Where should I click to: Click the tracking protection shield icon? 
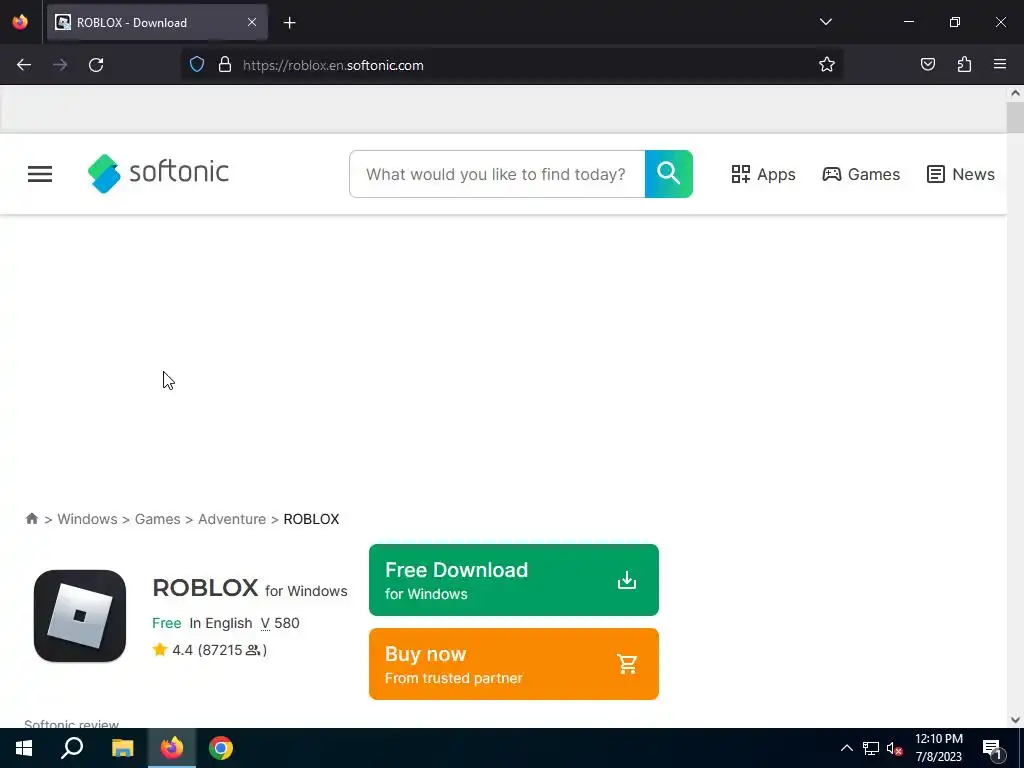[x=197, y=65]
